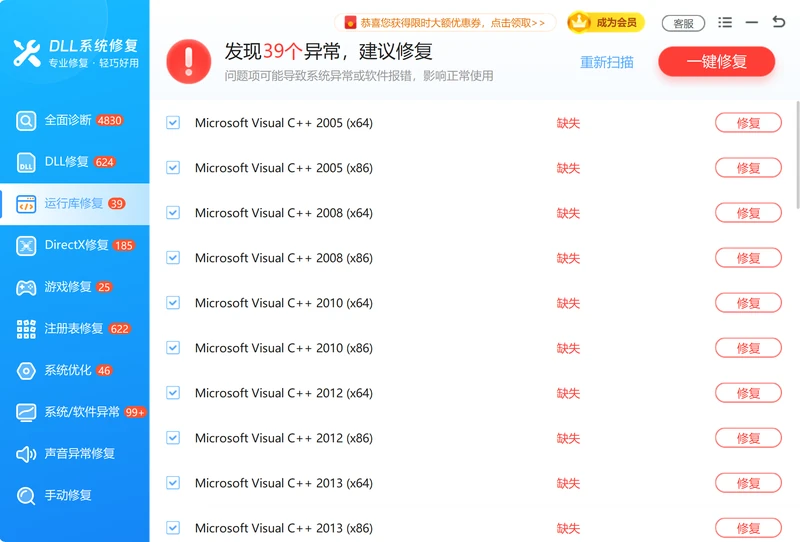Click the limited coupon banner link
This screenshot has height=542, width=800.
[445, 22]
